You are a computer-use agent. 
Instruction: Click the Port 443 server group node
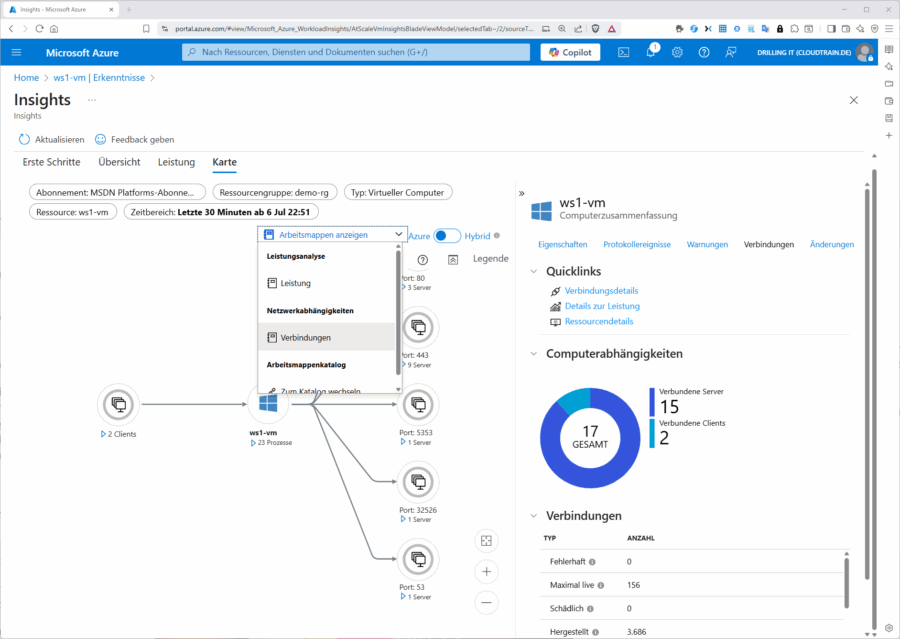[x=418, y=327]
